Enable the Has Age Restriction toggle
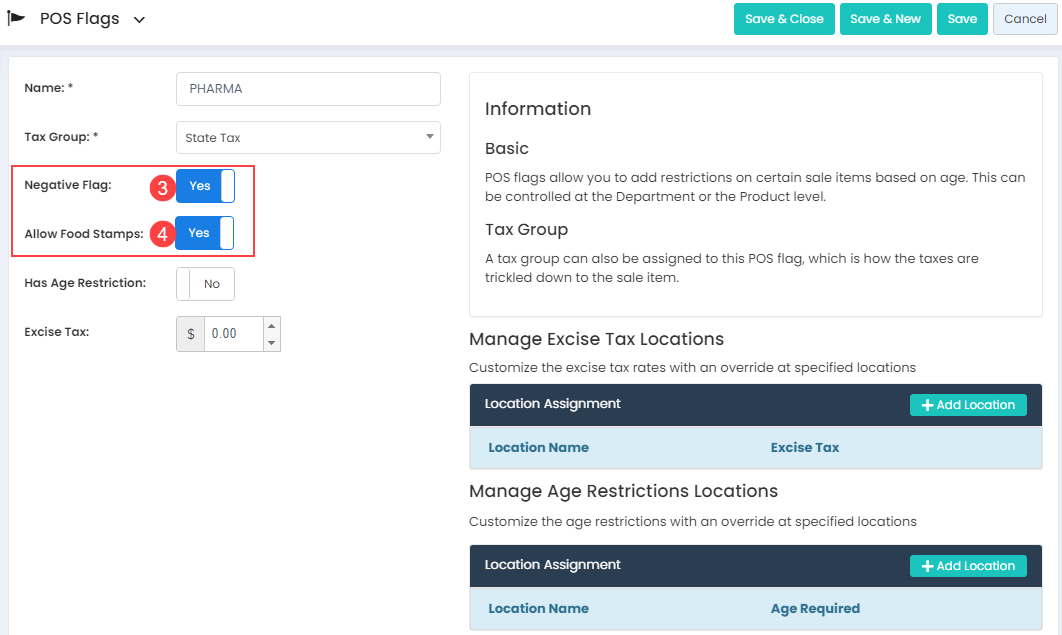 205,284
